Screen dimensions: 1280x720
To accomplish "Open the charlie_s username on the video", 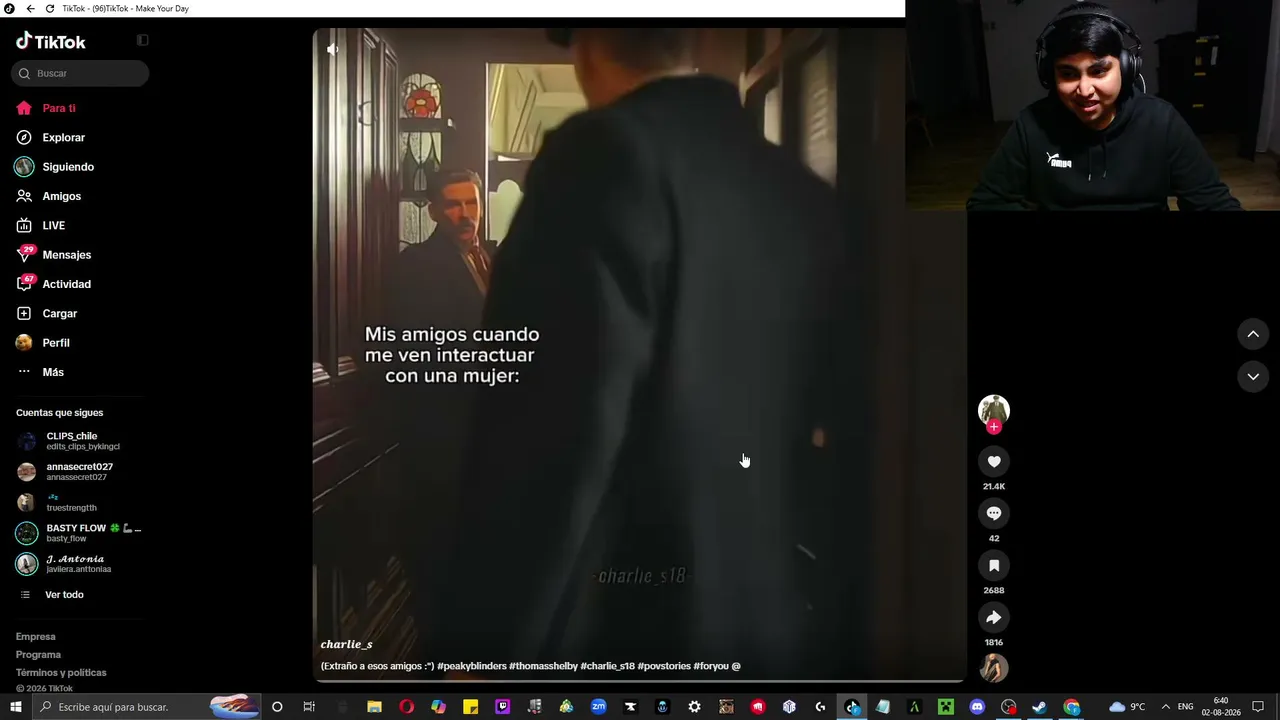I will pyautogui.click(x=346, y=645).
